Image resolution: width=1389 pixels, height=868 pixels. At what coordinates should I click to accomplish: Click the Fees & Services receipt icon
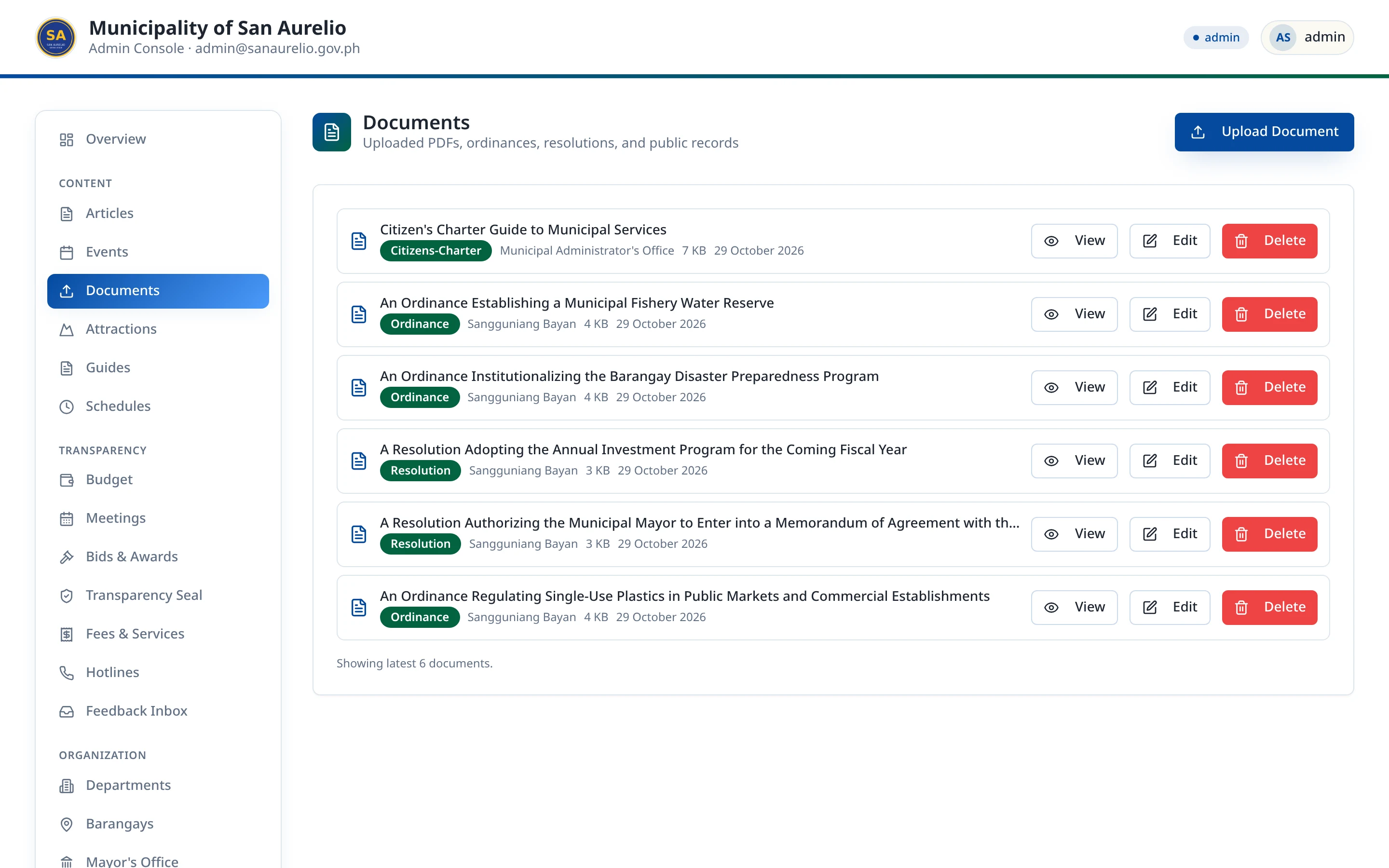point(67,634)
